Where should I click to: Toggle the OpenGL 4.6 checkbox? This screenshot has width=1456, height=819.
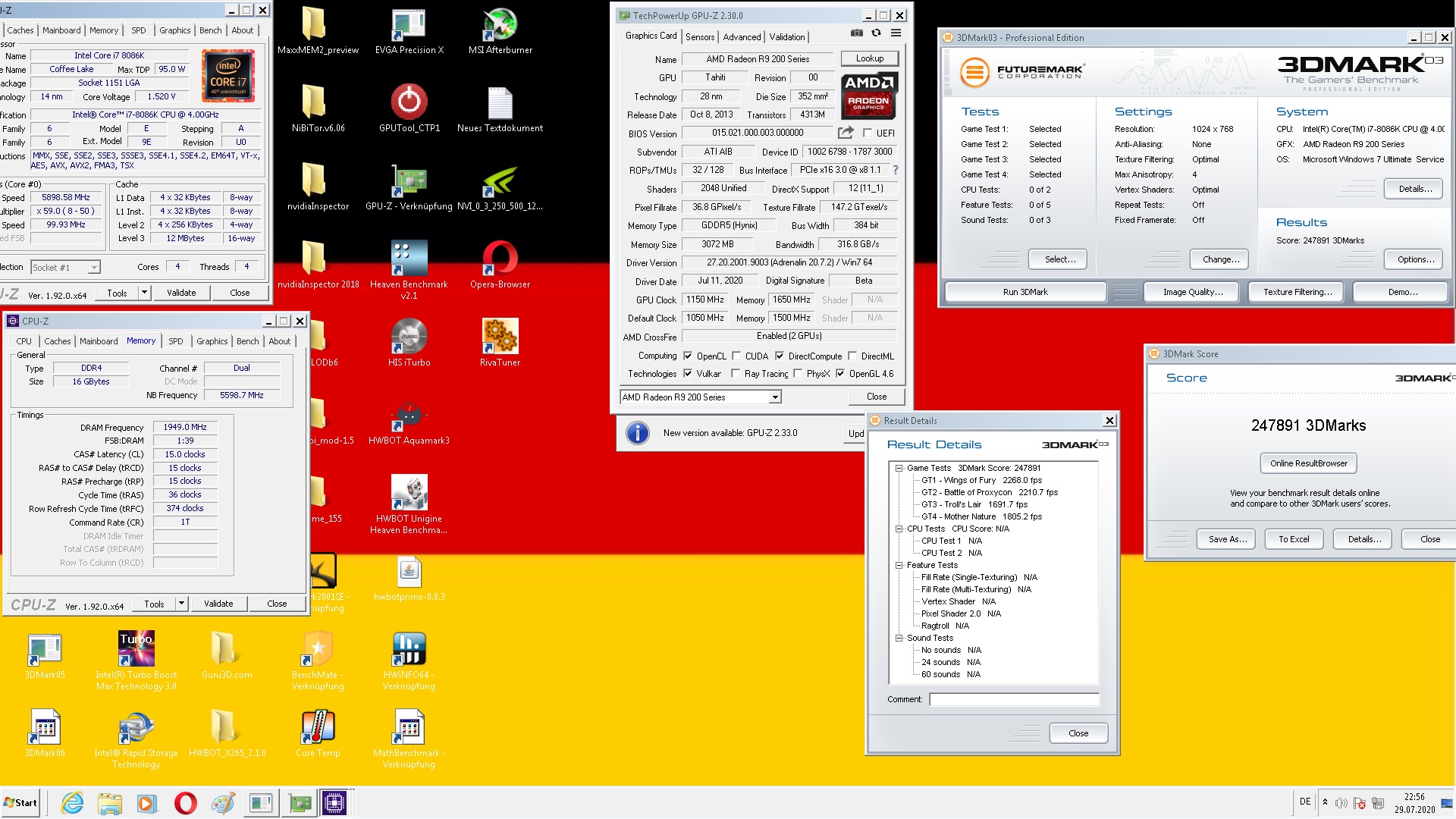(840, 373)
